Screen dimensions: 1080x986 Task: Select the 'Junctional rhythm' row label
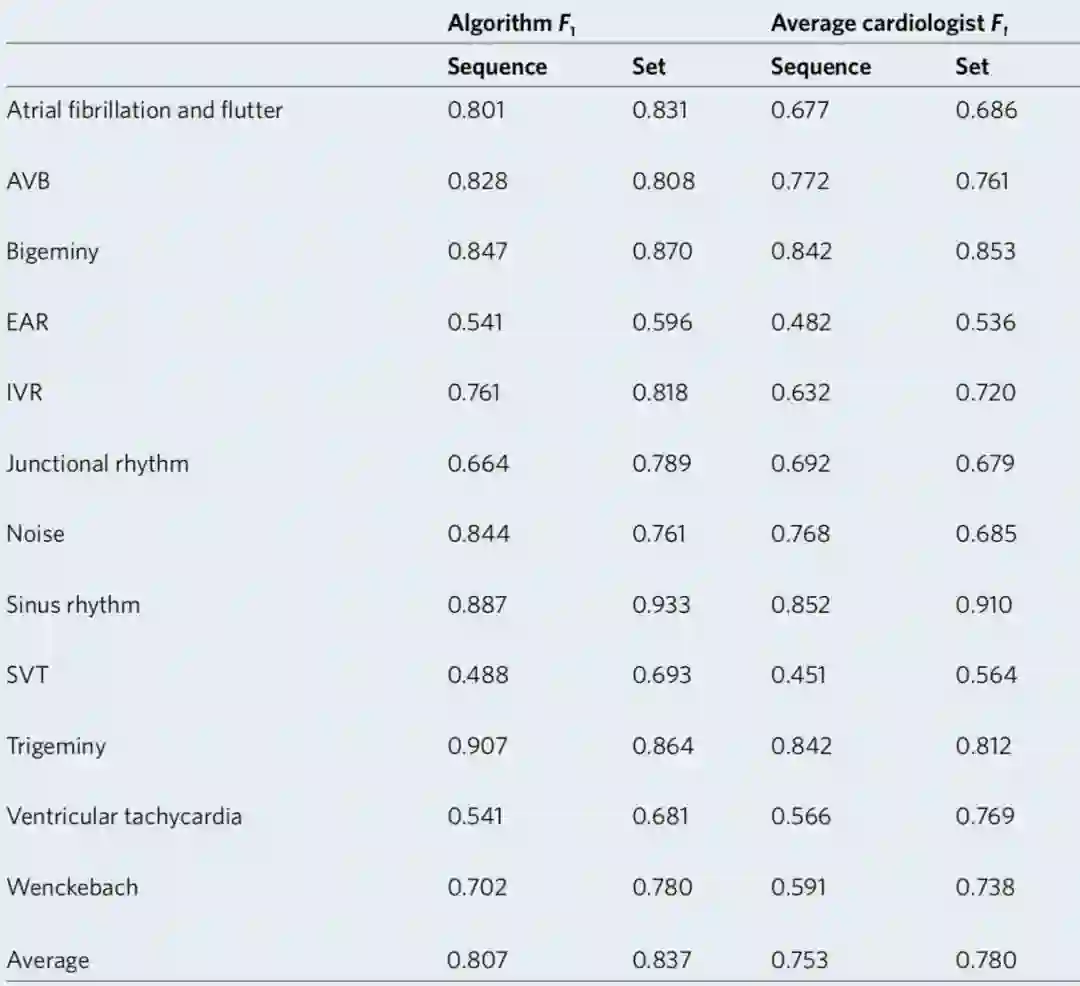(x=98, y=463)
